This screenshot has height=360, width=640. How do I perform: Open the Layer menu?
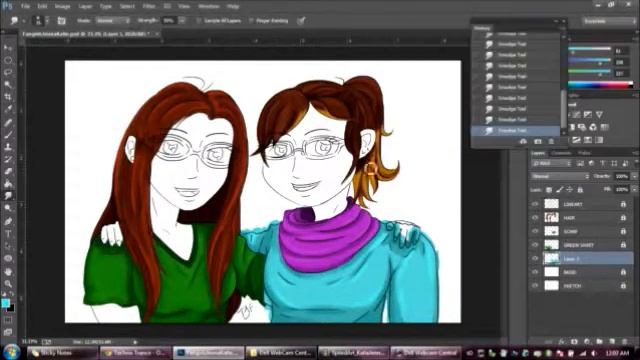click(x=85, y=6)
